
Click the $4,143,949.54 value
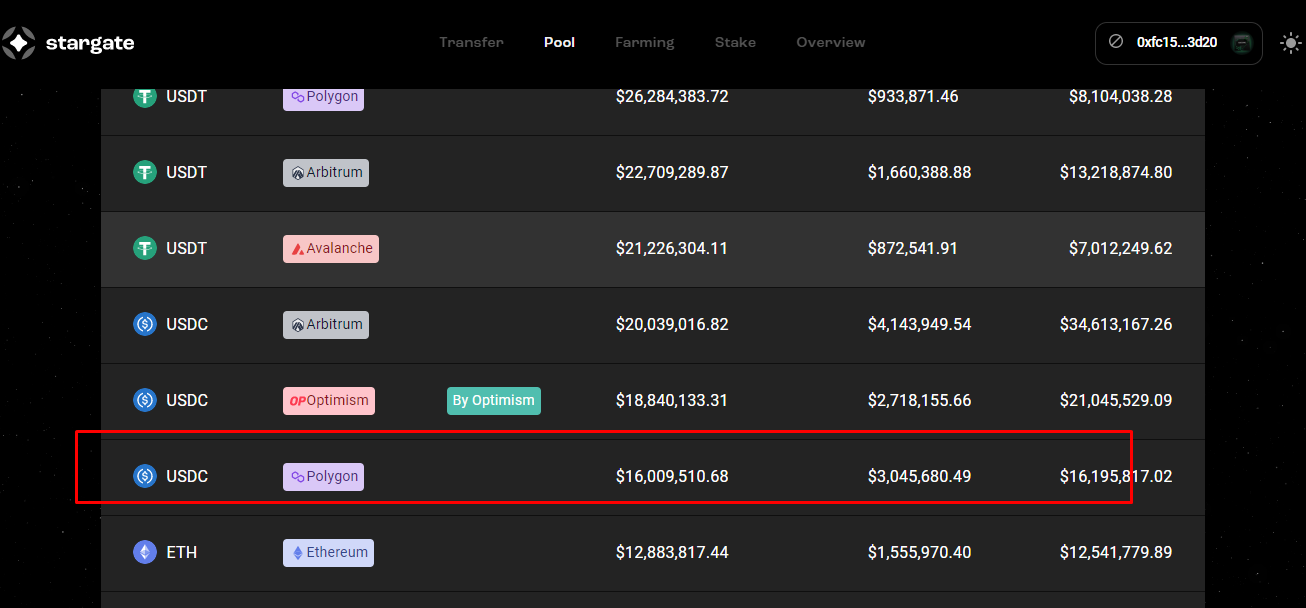pyautogui.click(x=920, y=324)
